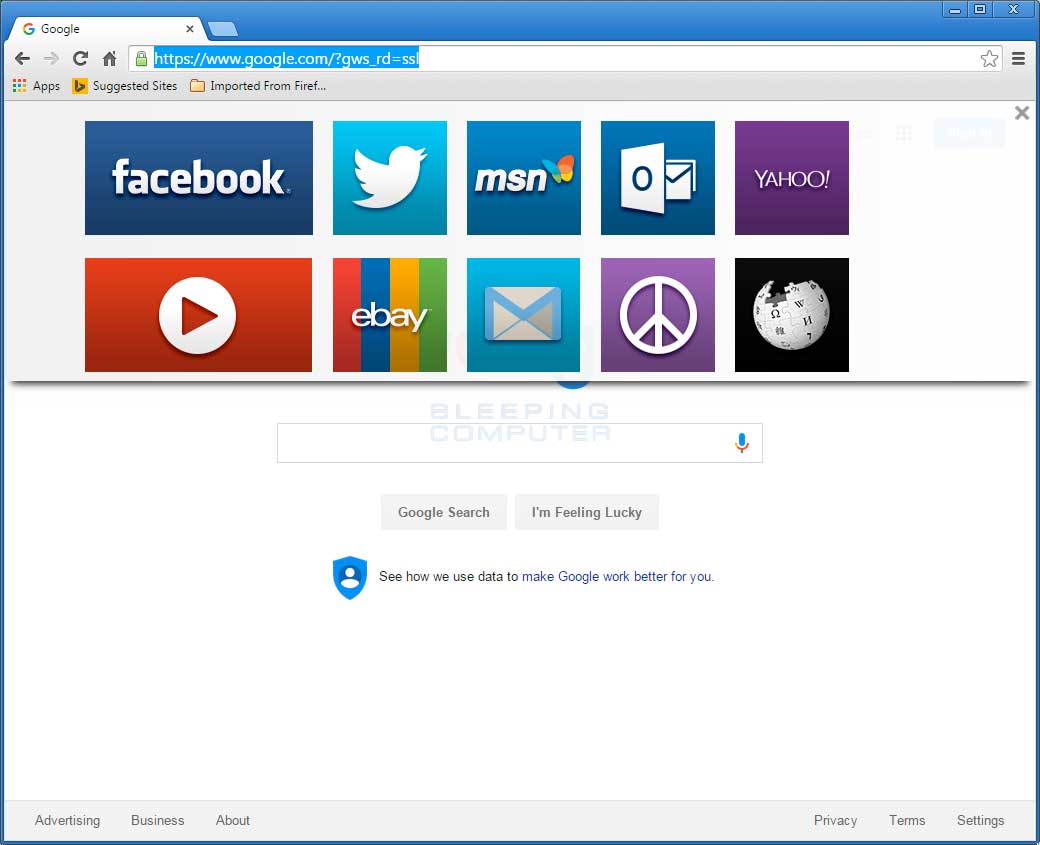The image size is (1040, 845).
Task: Follow the make Google work better link
Action: coord(617,576)
